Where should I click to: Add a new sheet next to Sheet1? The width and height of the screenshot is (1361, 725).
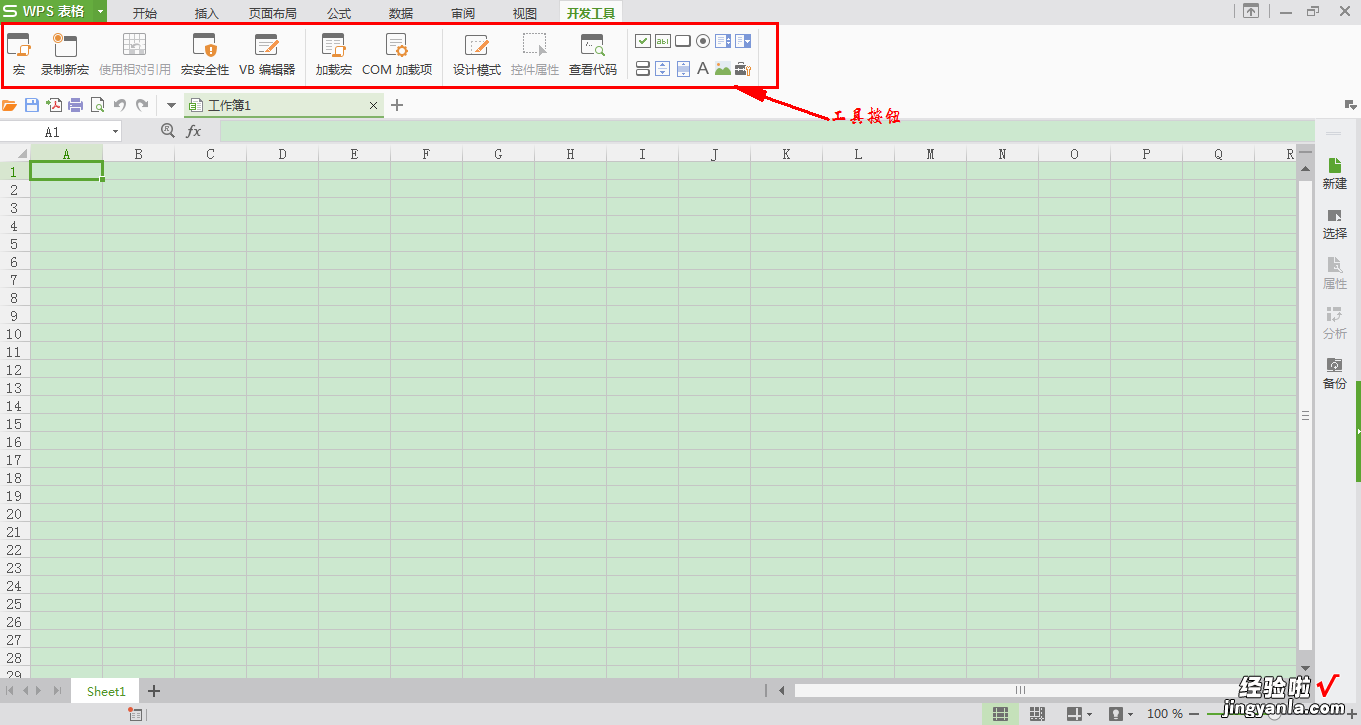pyautogui.click(x=154, y=691)
